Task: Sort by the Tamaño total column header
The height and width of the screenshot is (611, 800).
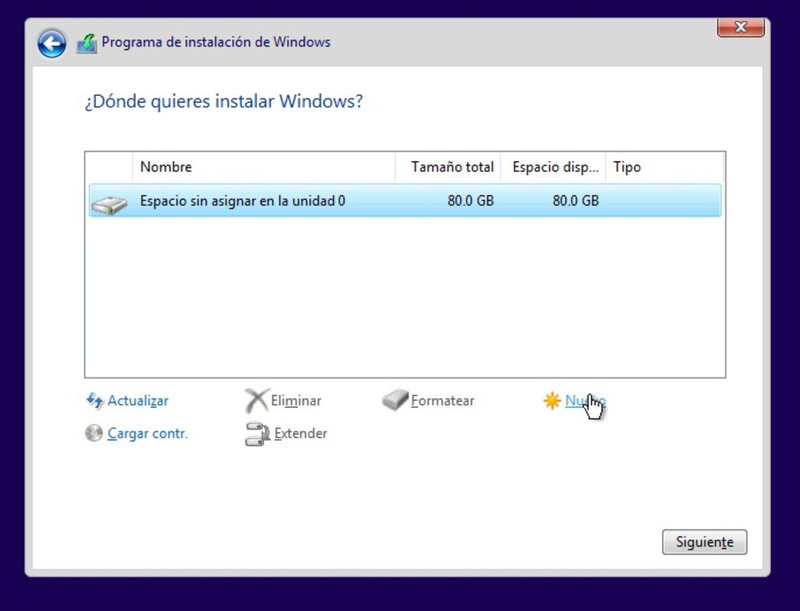Action: click(x=448, y=167)
